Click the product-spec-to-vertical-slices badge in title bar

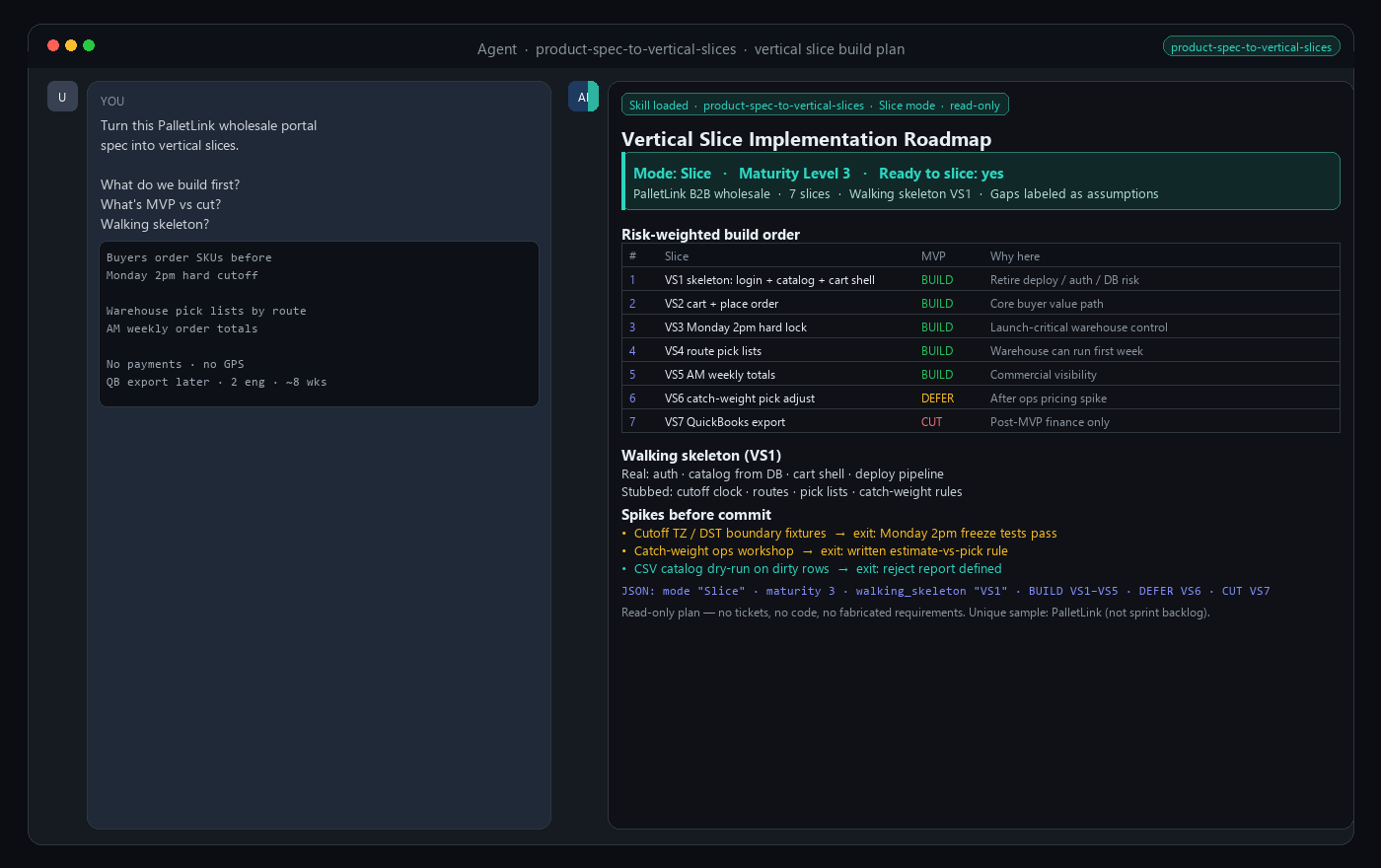[1251, 46]
